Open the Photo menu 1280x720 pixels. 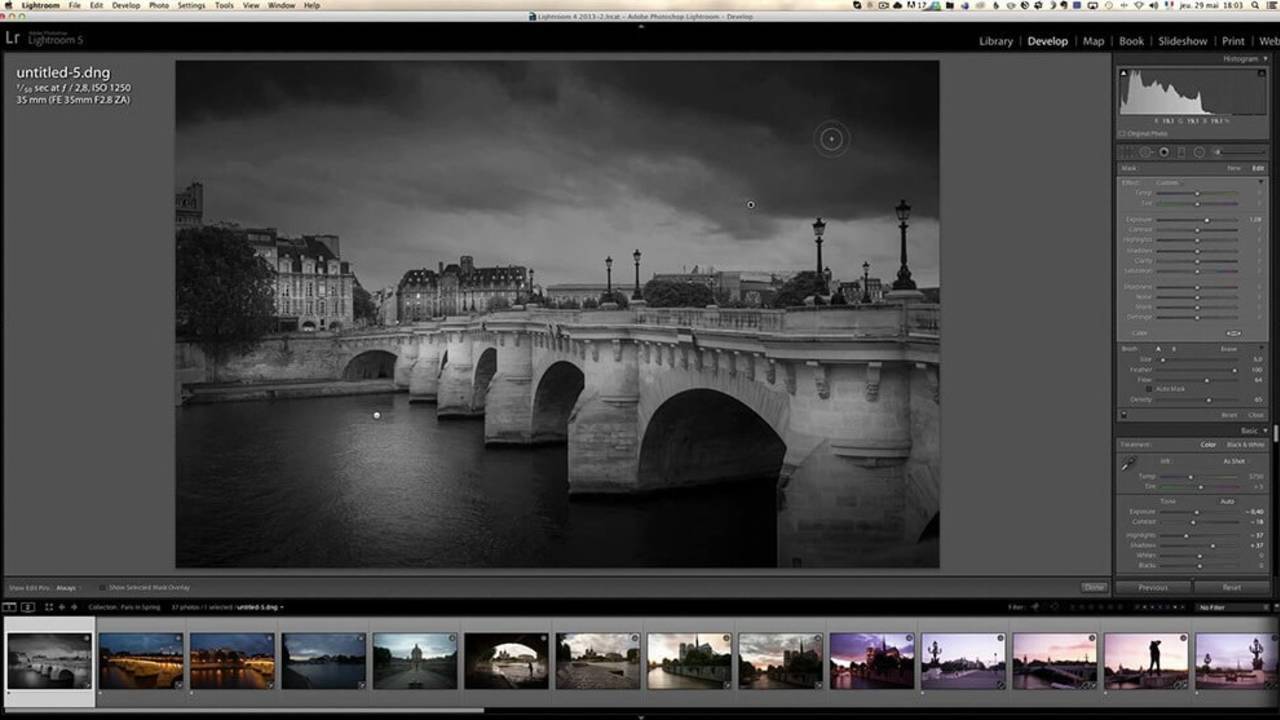pos(159,5)
